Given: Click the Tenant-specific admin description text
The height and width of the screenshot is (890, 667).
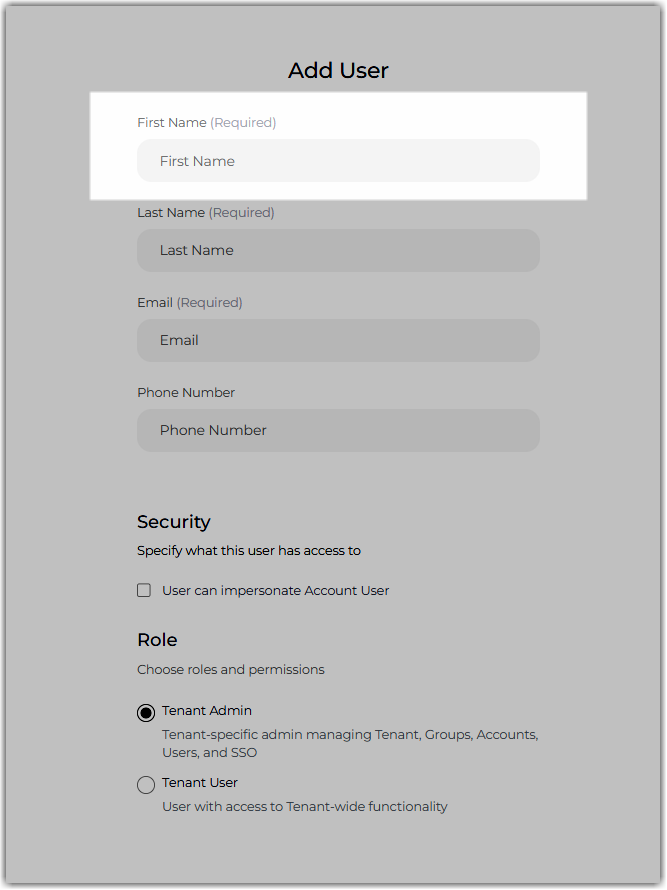Looking at the screenshot, I should (x=350, y=744).
